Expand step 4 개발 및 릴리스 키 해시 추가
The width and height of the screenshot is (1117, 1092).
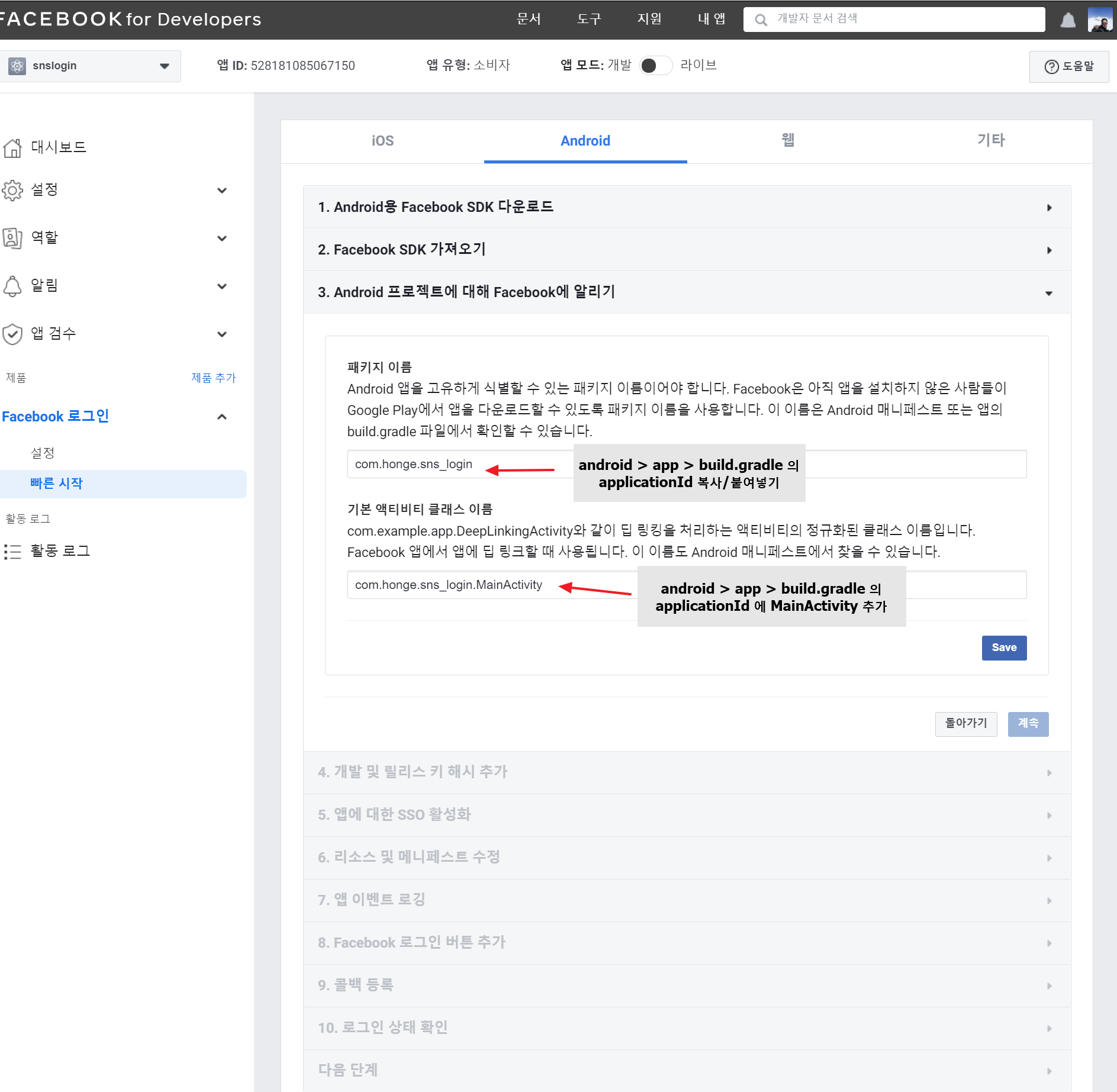pyautogui.click(x=687, y=772)
